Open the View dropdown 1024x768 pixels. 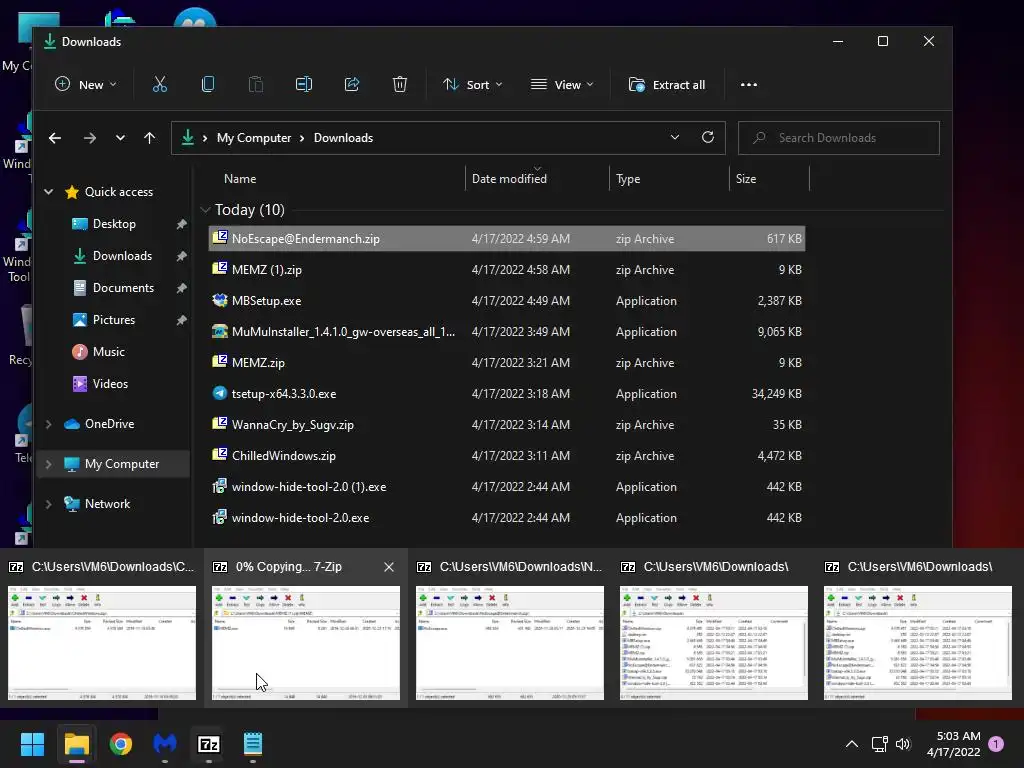click(562, 84)
